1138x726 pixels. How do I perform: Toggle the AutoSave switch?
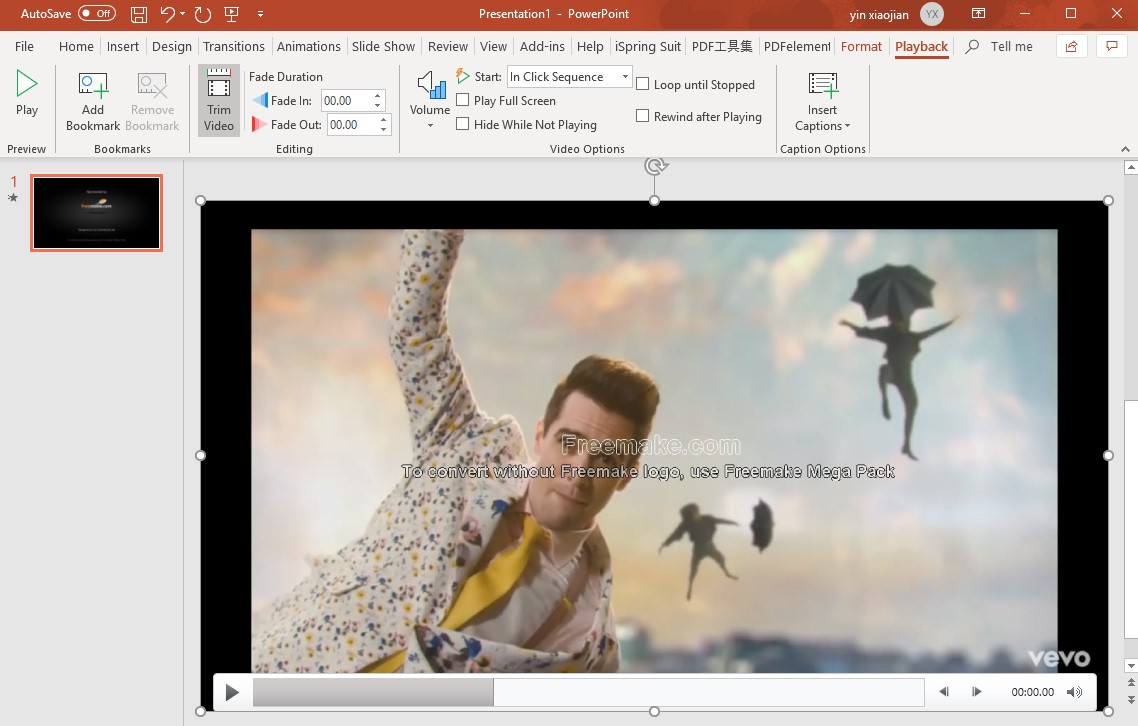[97, 13]
